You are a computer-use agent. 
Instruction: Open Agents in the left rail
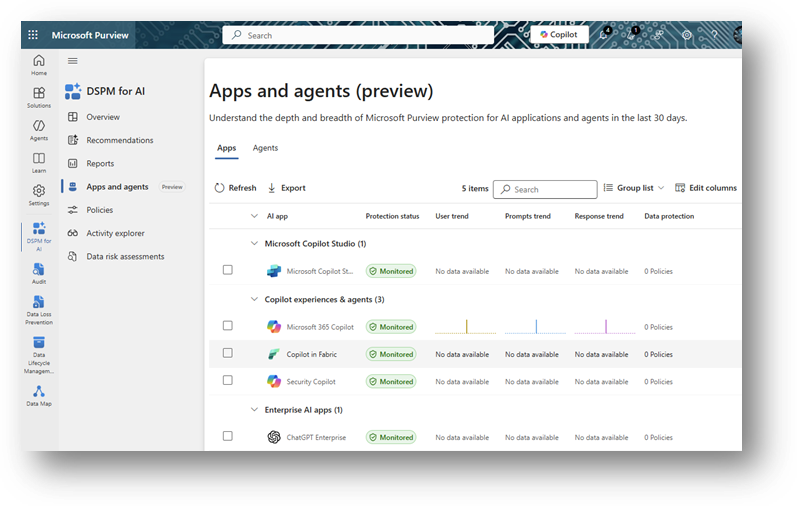(39, 130)
